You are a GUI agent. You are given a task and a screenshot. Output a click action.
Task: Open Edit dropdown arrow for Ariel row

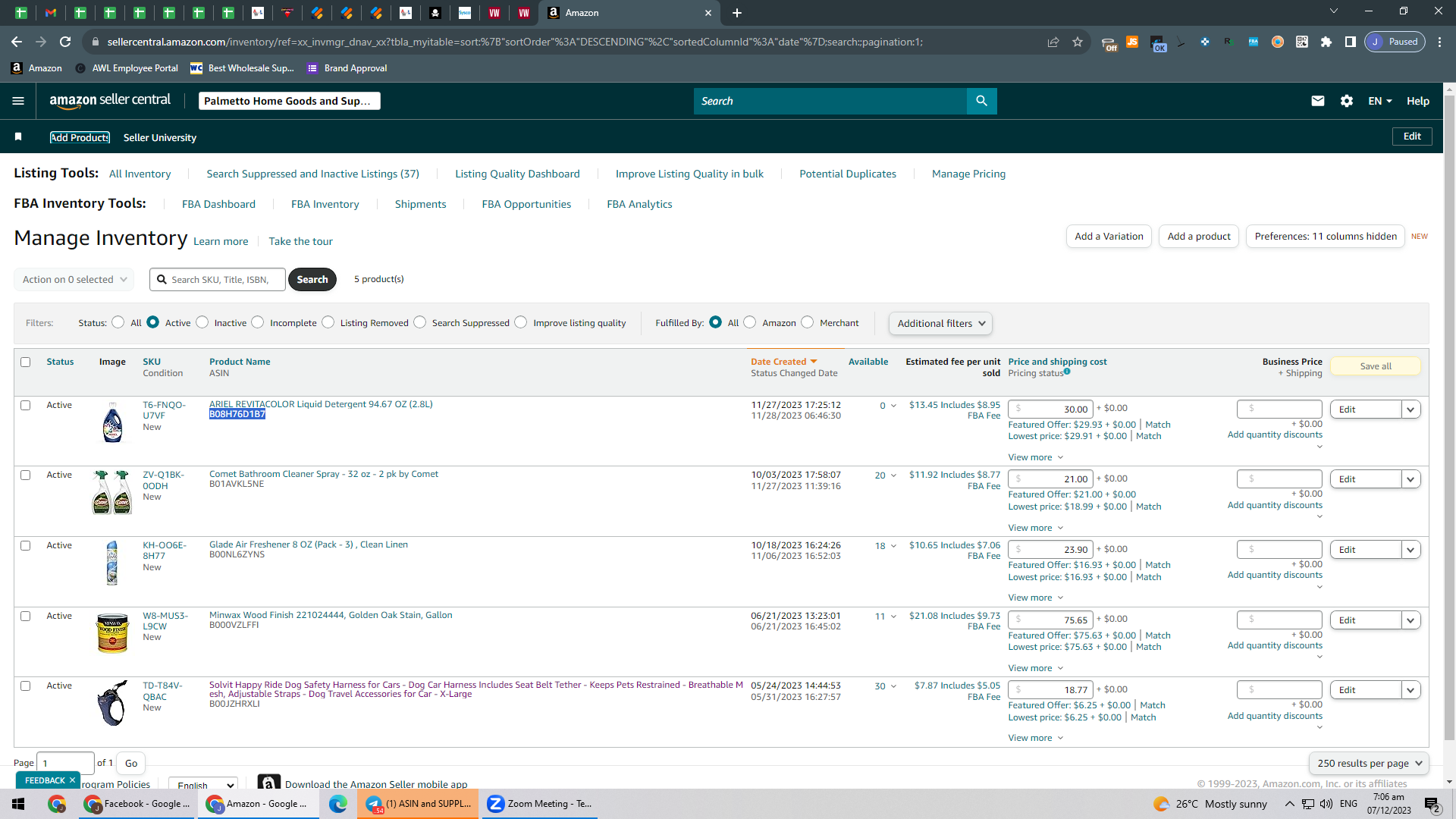(x=1410, y=409)
